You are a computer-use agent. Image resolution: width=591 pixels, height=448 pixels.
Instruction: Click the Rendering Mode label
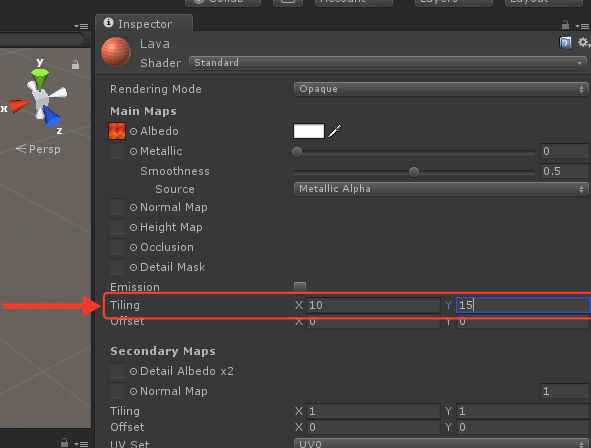(x=156, y=90)
